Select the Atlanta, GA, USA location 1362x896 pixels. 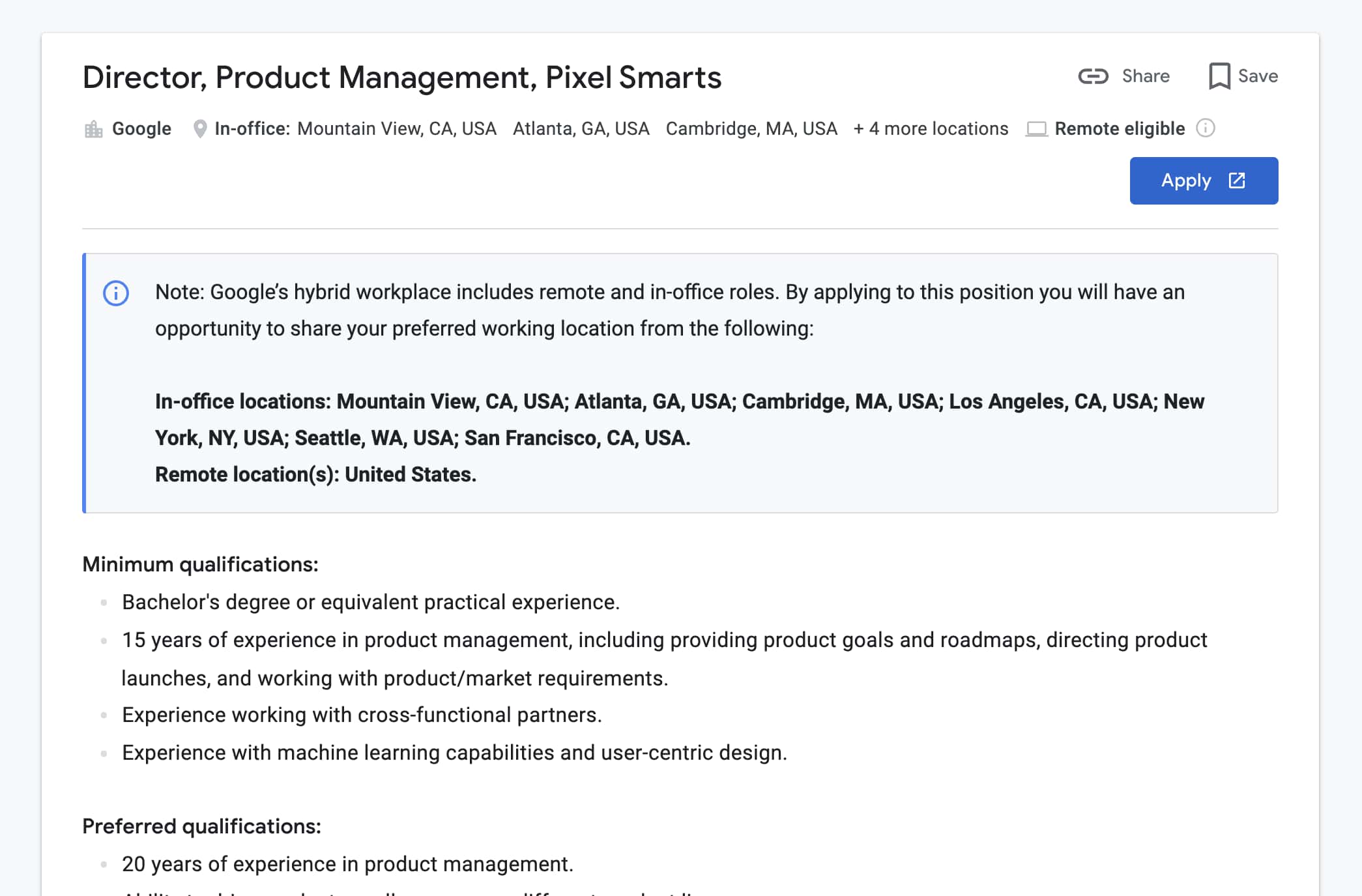581,129
